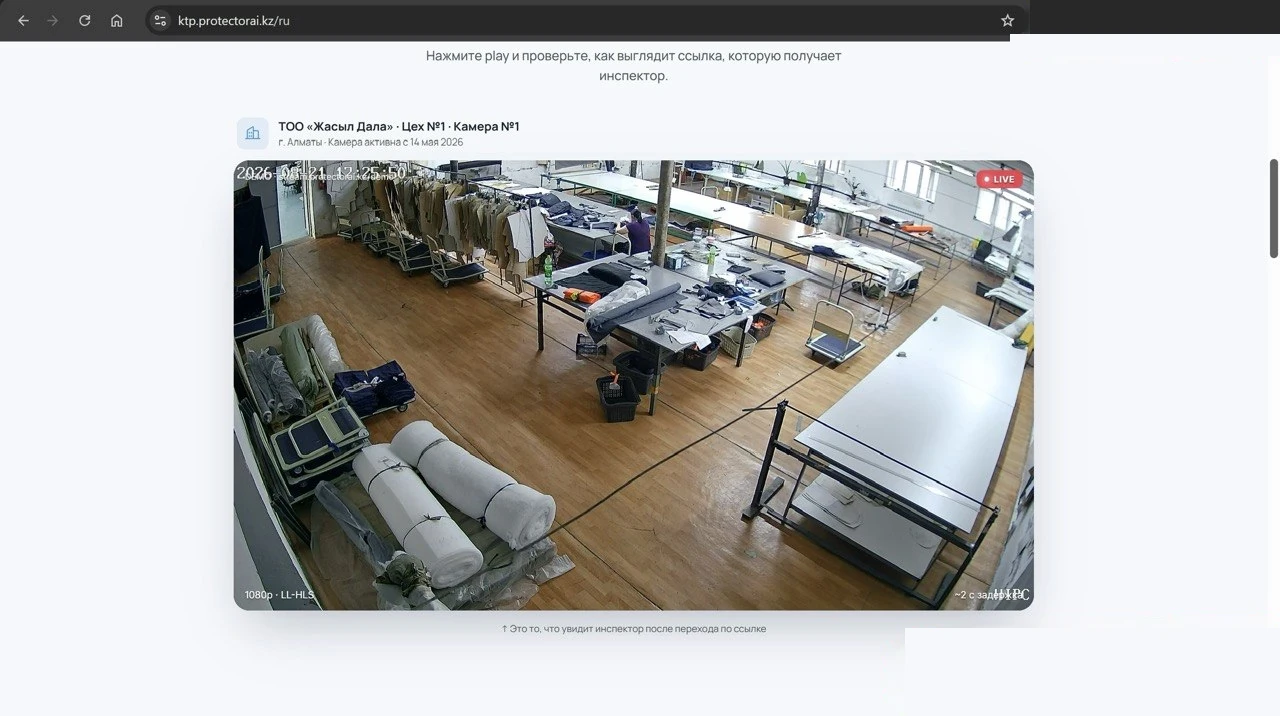The height and width of the screenshot is (716, 1280).
Task: Click the red LIVE badge on the video
Action: pyautogui.click(x=999, y=179)
